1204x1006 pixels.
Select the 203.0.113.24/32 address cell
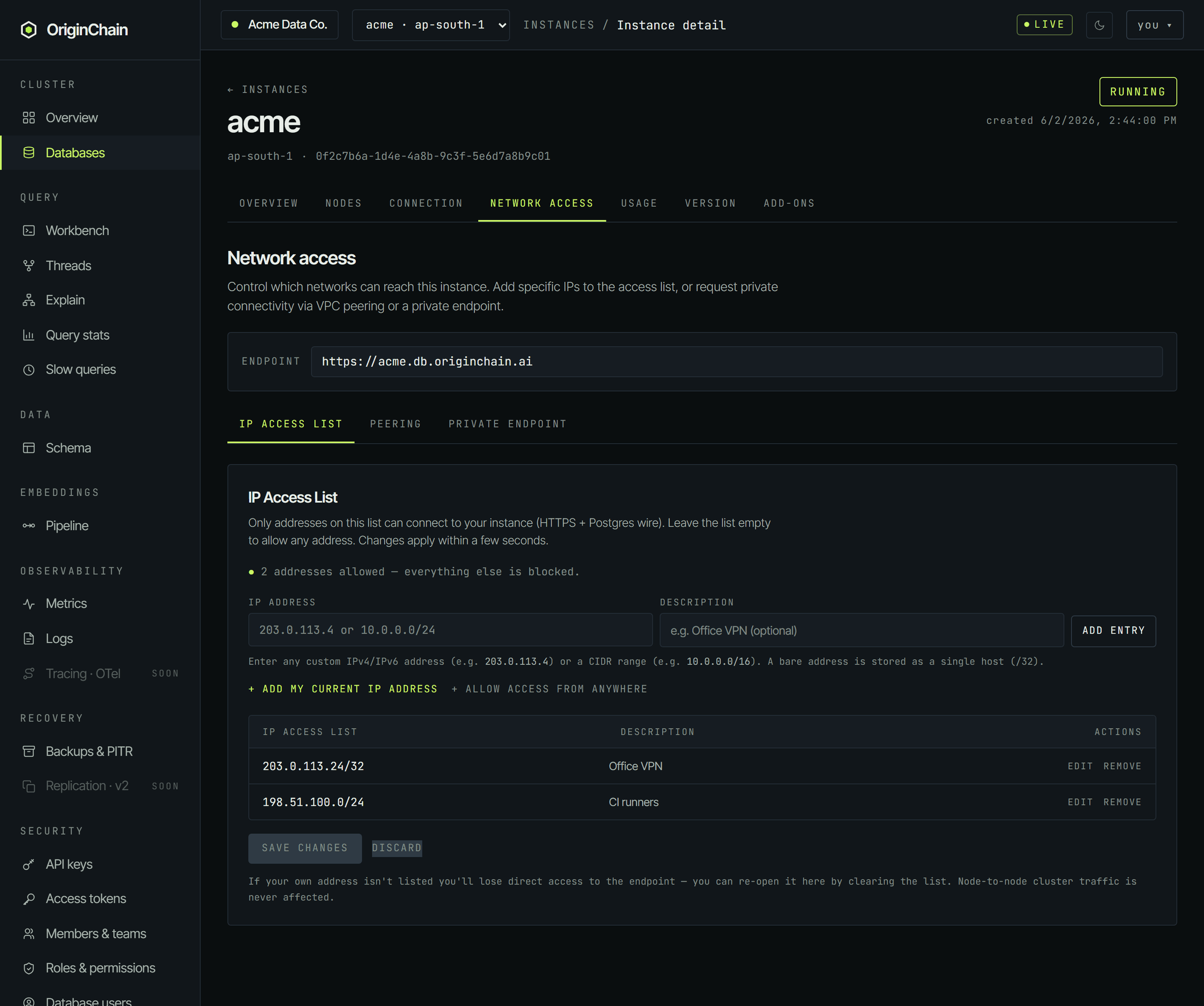[x=313, y=766]
